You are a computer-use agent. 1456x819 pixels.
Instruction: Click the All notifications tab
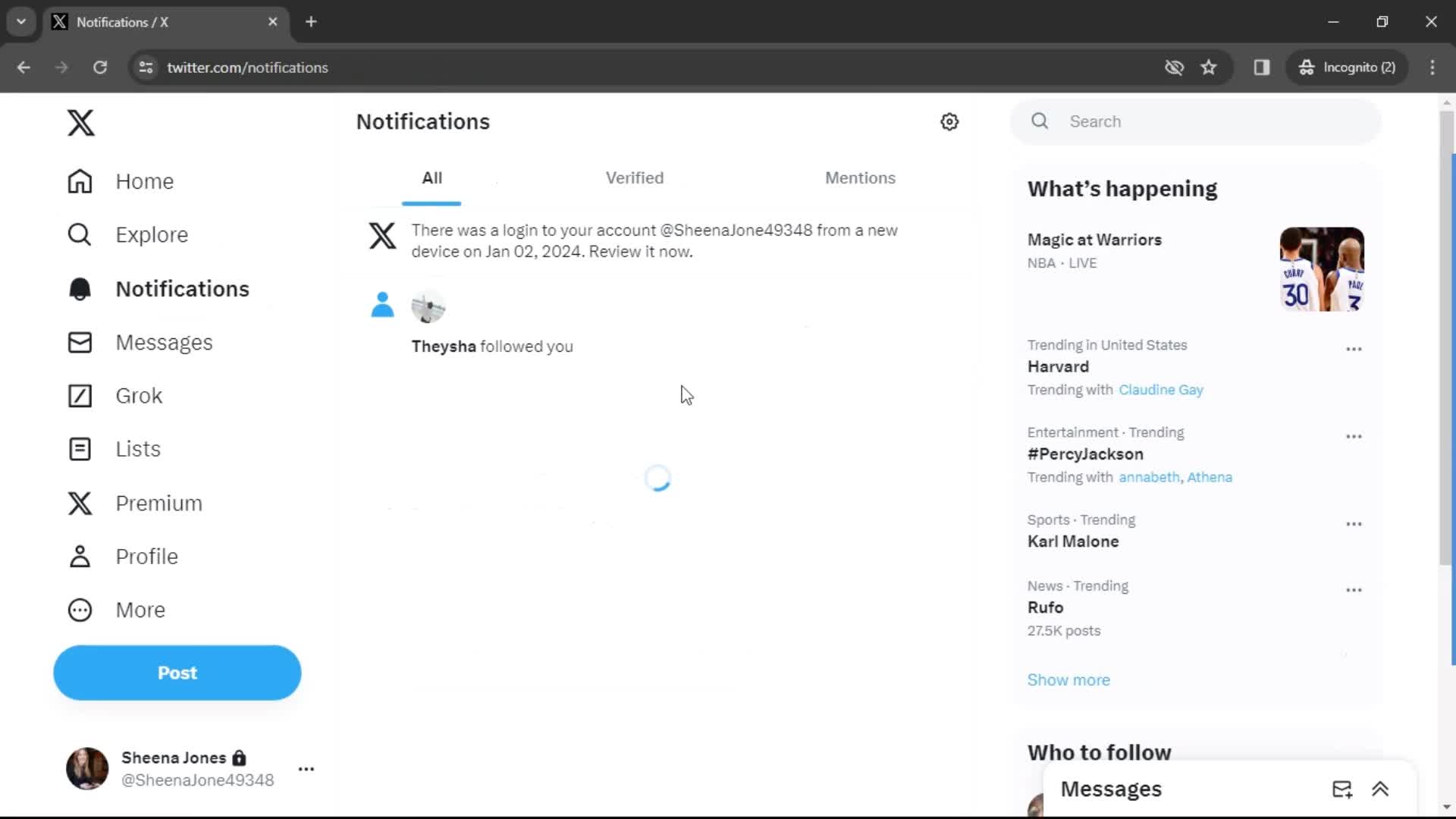[x=432, y=178]
